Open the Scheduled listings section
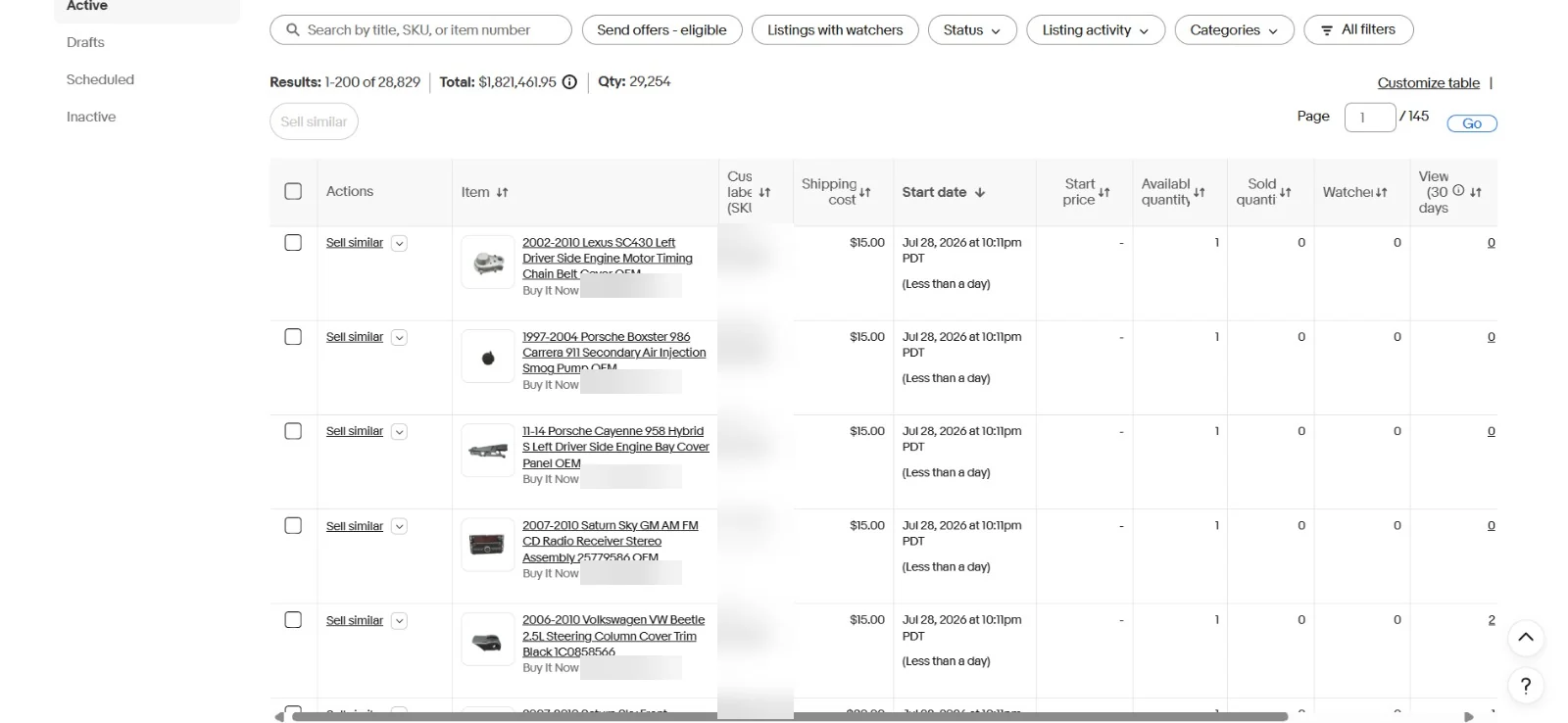 100,80
